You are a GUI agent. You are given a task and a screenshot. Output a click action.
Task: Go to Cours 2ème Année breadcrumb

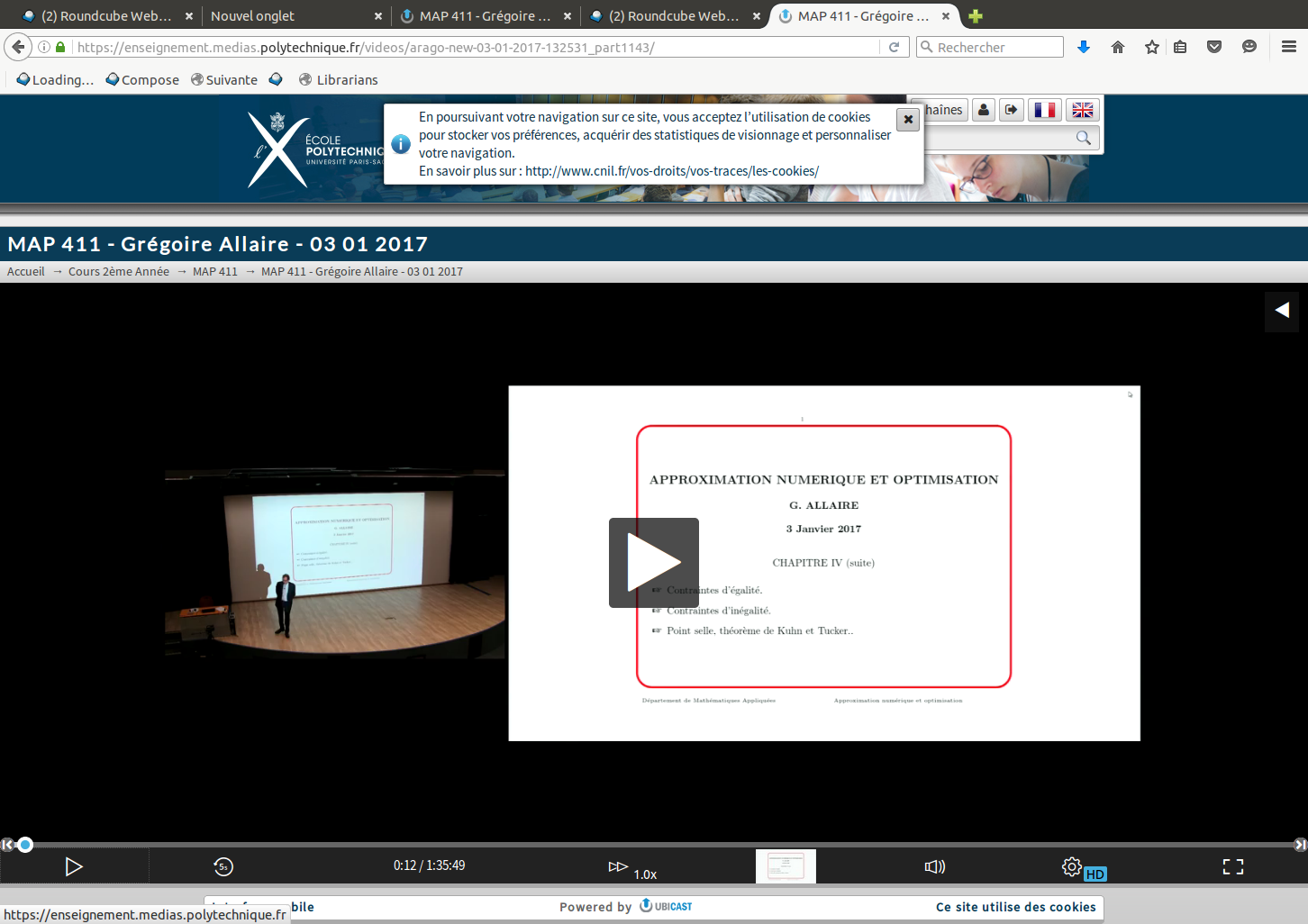pos(119,271)
